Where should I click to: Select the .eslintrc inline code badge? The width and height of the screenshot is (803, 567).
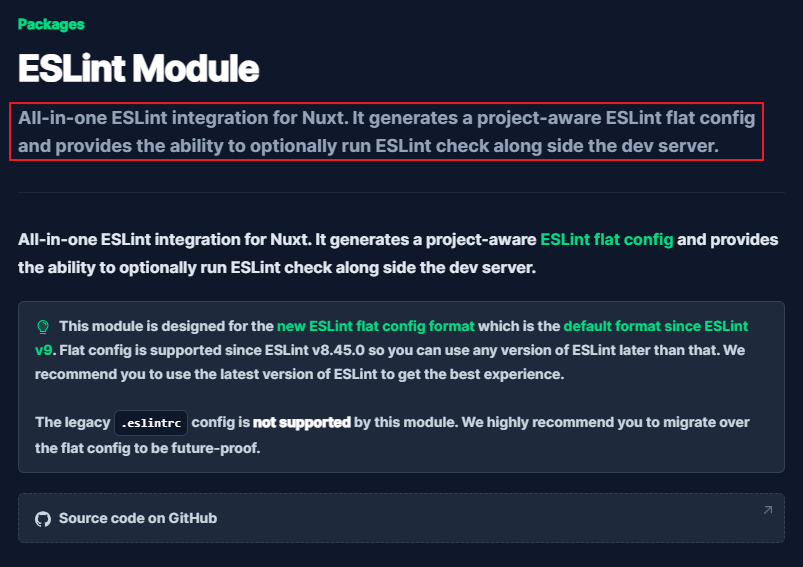(151, 423)
